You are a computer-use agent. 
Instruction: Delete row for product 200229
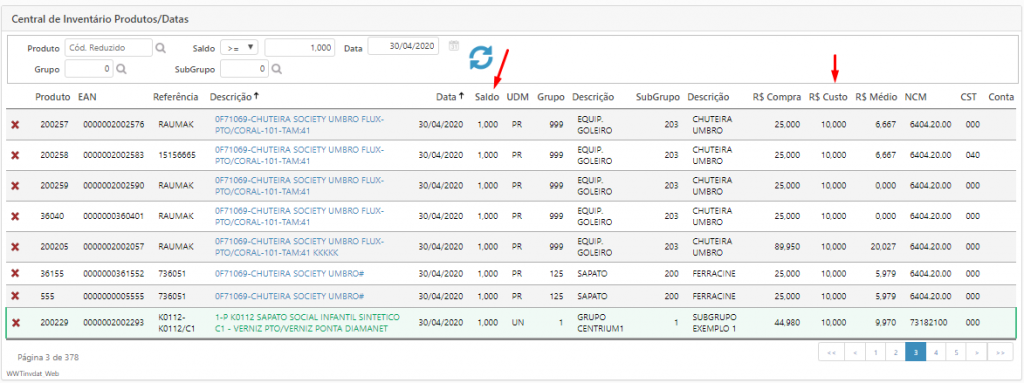click(x=15, y=323)
